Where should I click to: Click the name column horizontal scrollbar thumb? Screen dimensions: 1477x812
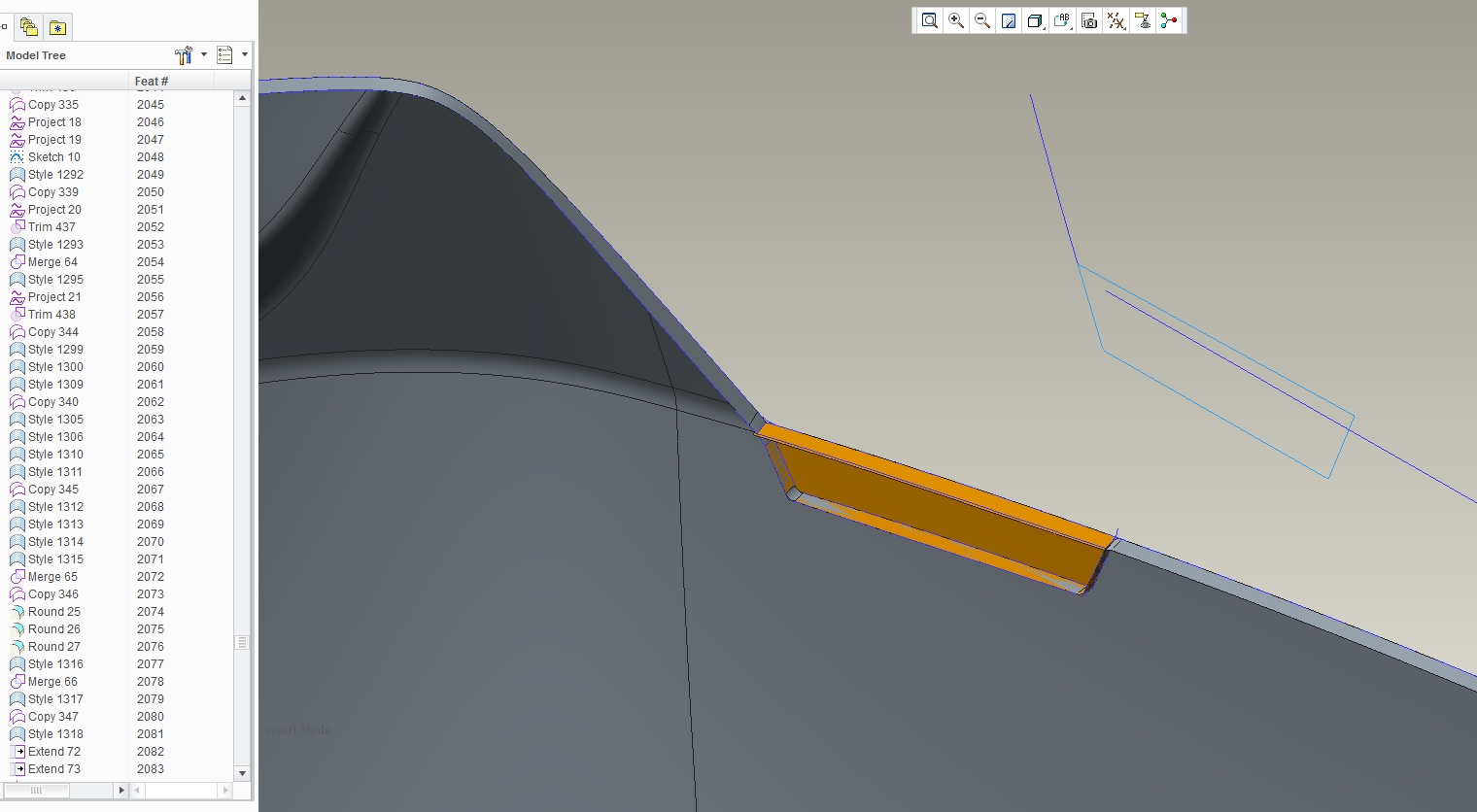click(37, 791)
